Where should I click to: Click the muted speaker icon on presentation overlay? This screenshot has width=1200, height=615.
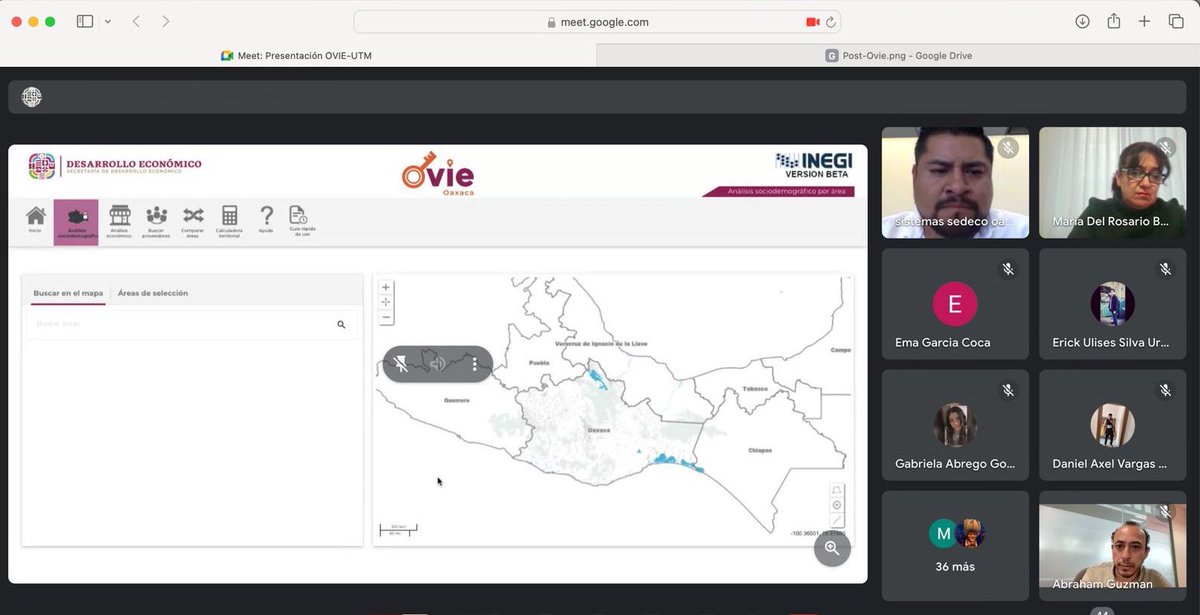pyautogui.click(x=438, y=364)
